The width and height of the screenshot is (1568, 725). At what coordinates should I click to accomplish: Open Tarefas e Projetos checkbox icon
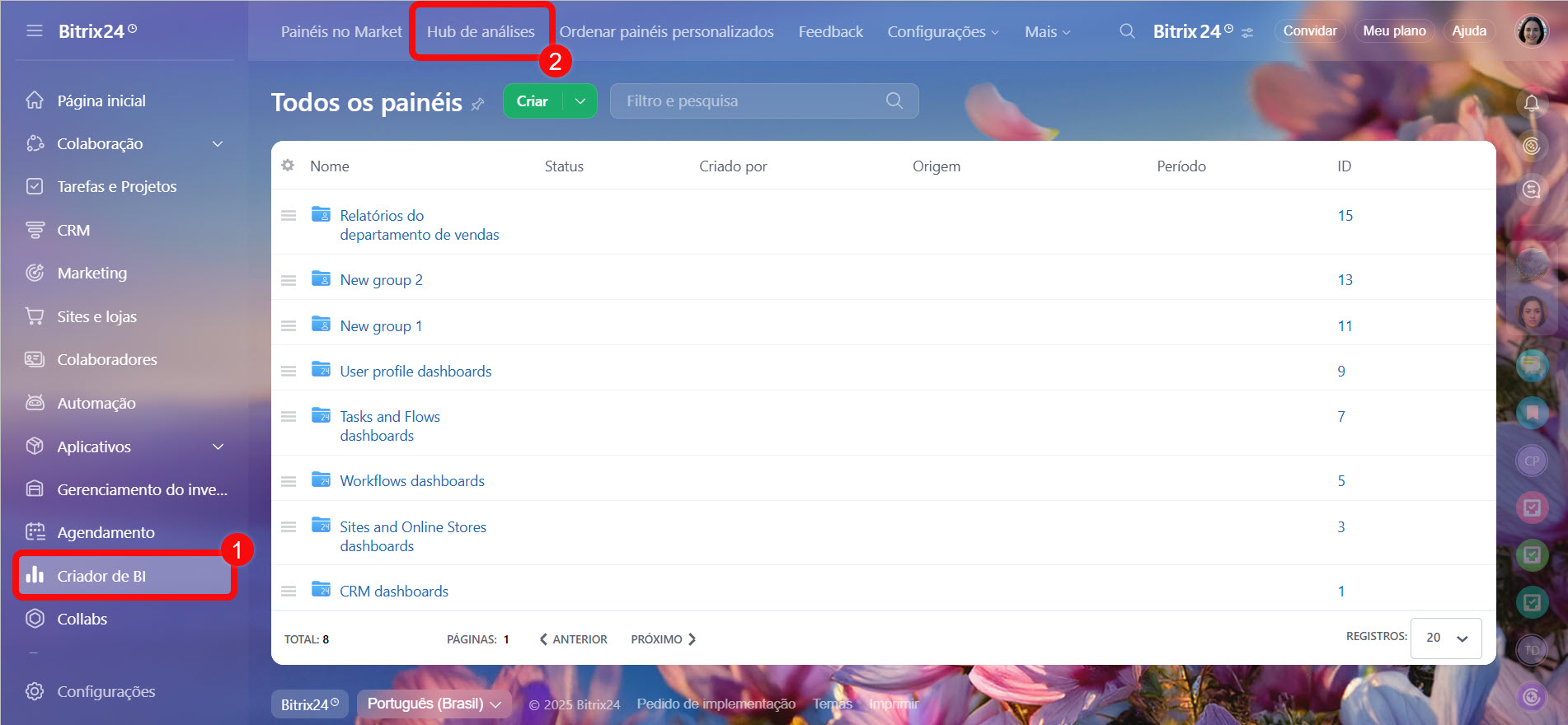(35, 186)
